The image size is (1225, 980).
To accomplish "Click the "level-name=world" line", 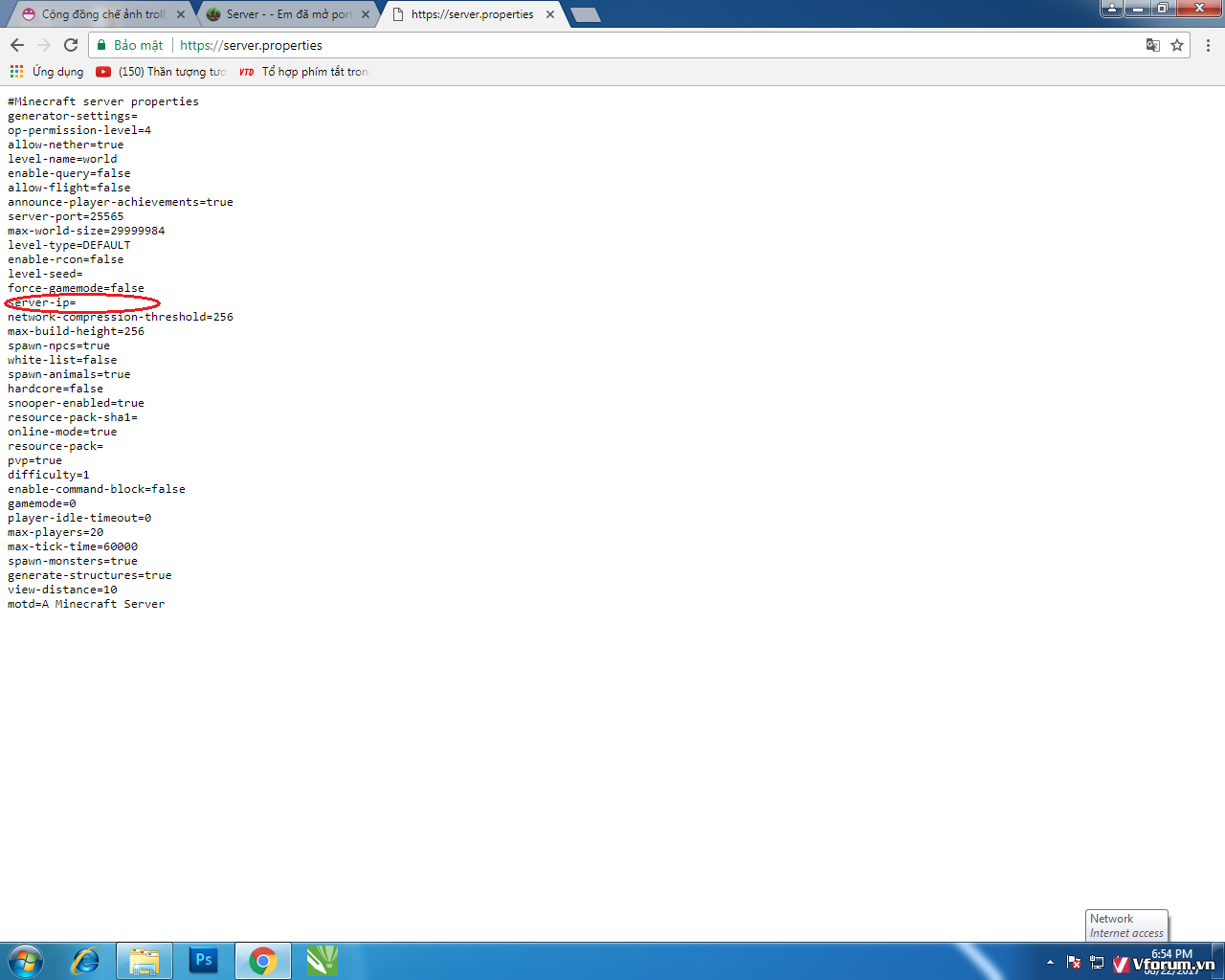I will 62,159.
